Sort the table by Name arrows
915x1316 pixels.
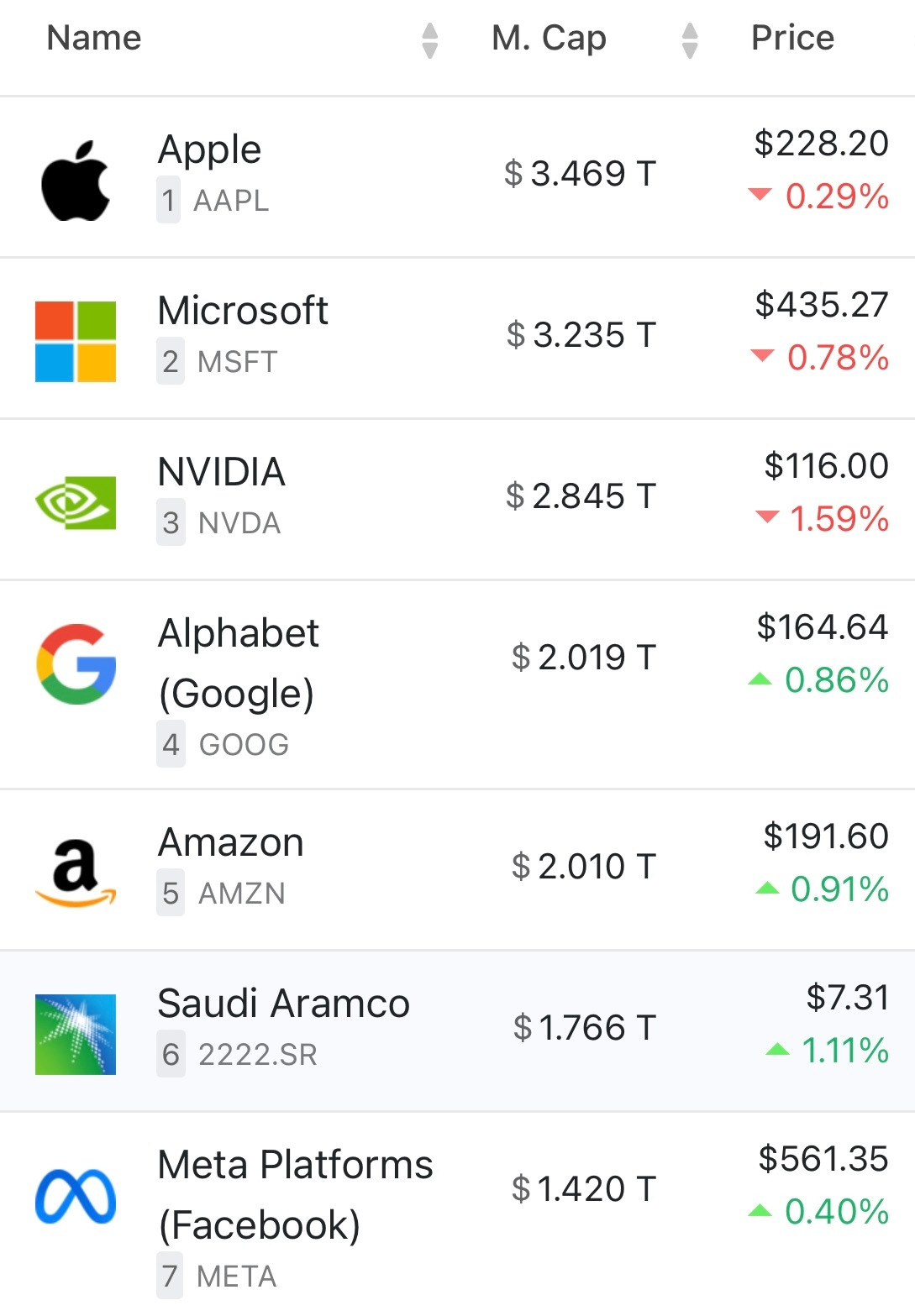[x=429, y=39]
